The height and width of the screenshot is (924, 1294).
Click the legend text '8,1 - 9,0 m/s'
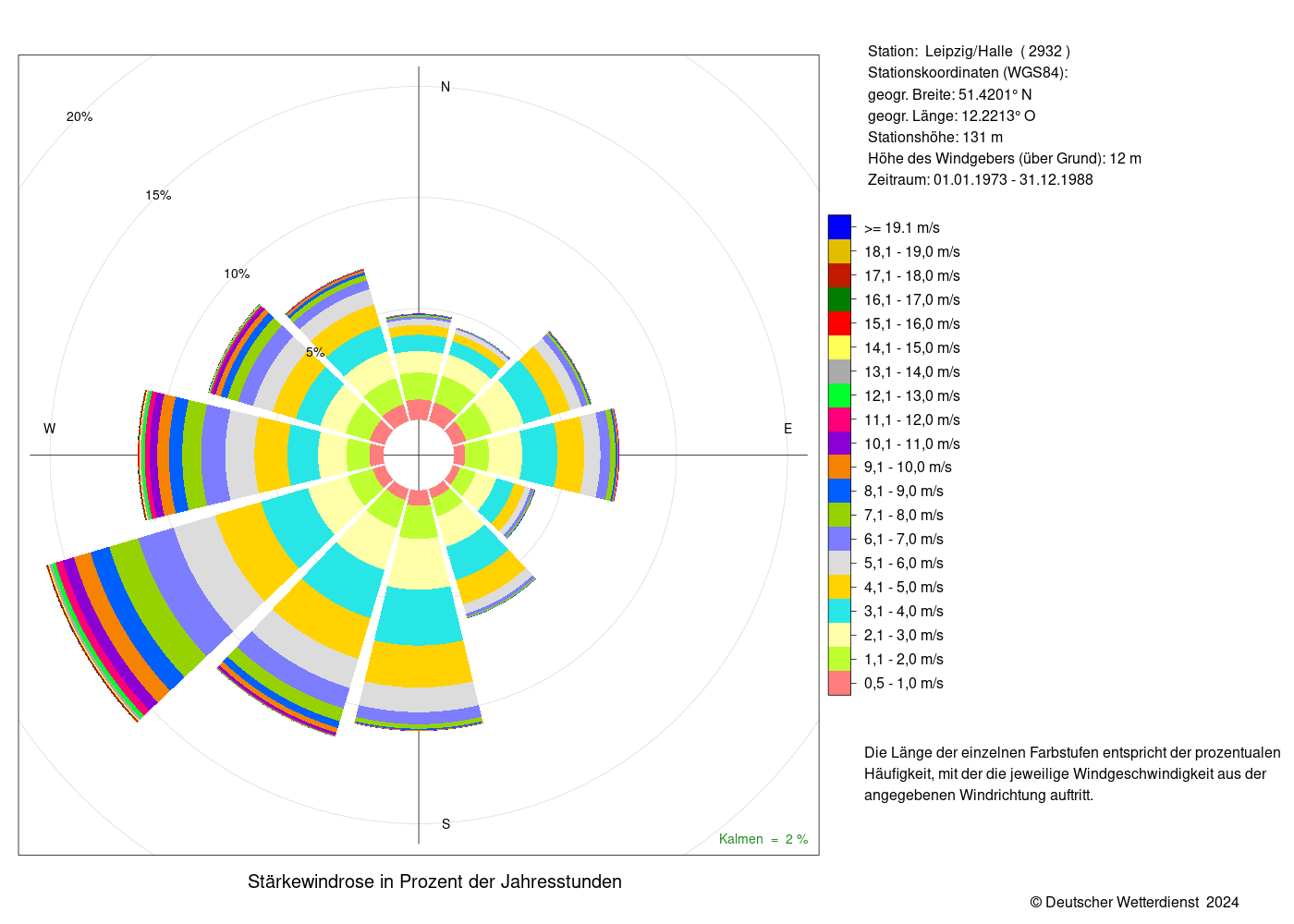pos(904,492)
